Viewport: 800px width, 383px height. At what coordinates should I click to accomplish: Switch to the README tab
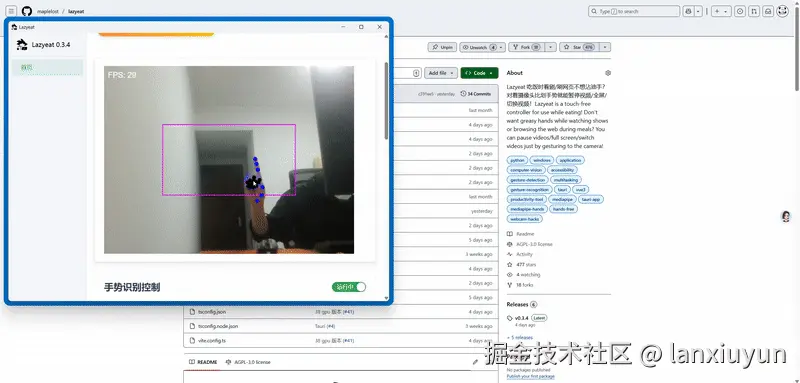pyautogui.click(x=203, y=362)
